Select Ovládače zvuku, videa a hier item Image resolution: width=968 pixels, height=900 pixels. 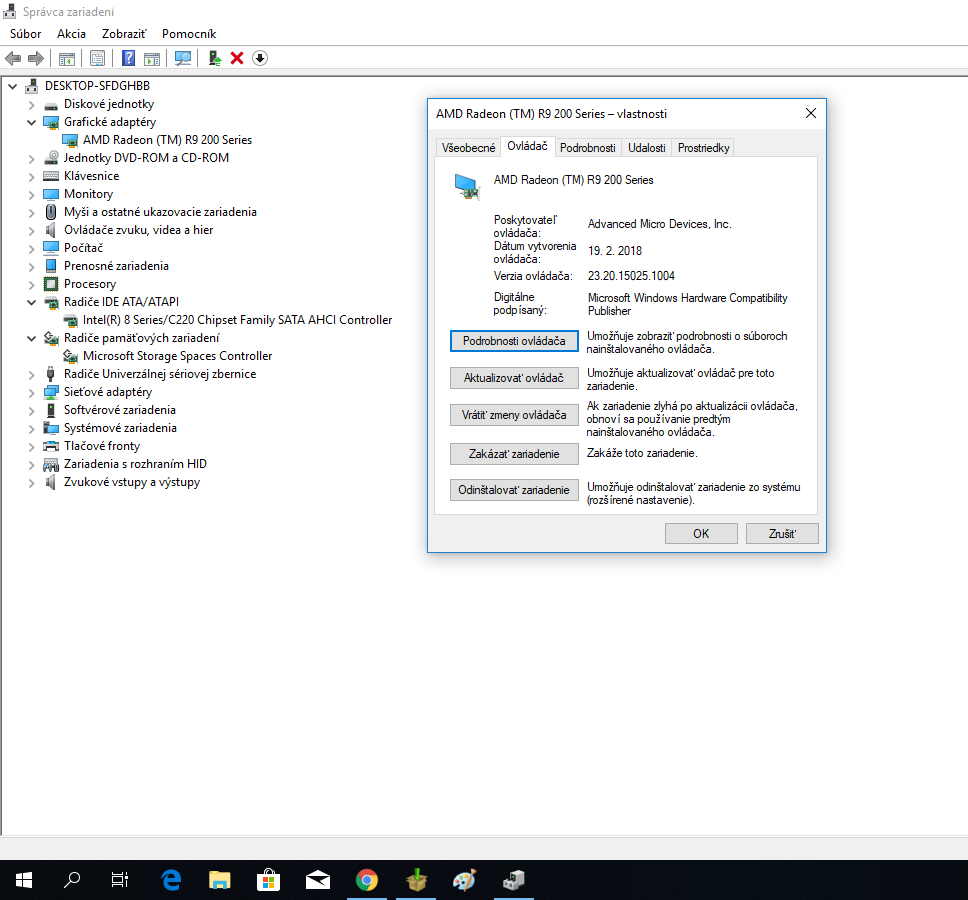pyautogui.click(x=138, y=230)
